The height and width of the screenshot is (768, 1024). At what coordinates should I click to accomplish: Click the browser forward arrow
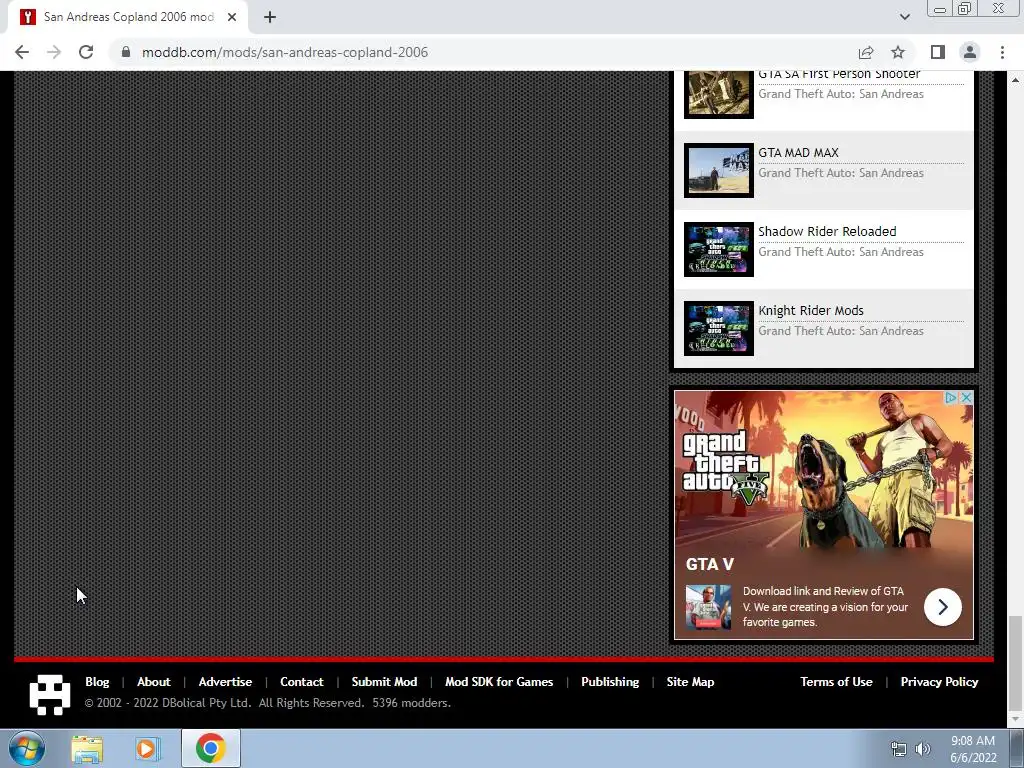click(54, 52)
